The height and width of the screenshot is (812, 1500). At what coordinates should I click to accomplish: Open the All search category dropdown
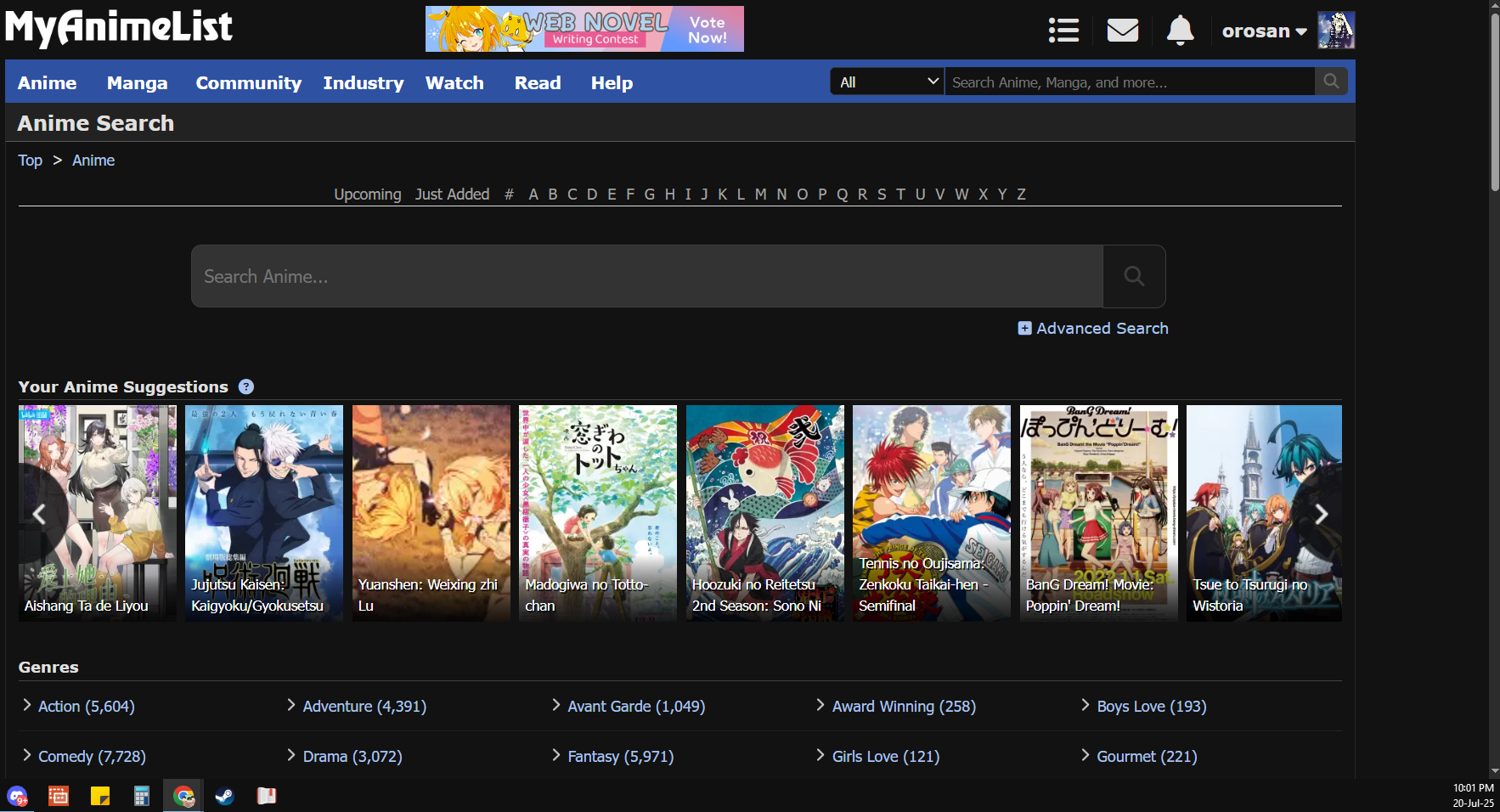pyautogui.click(x=888, y=82)
